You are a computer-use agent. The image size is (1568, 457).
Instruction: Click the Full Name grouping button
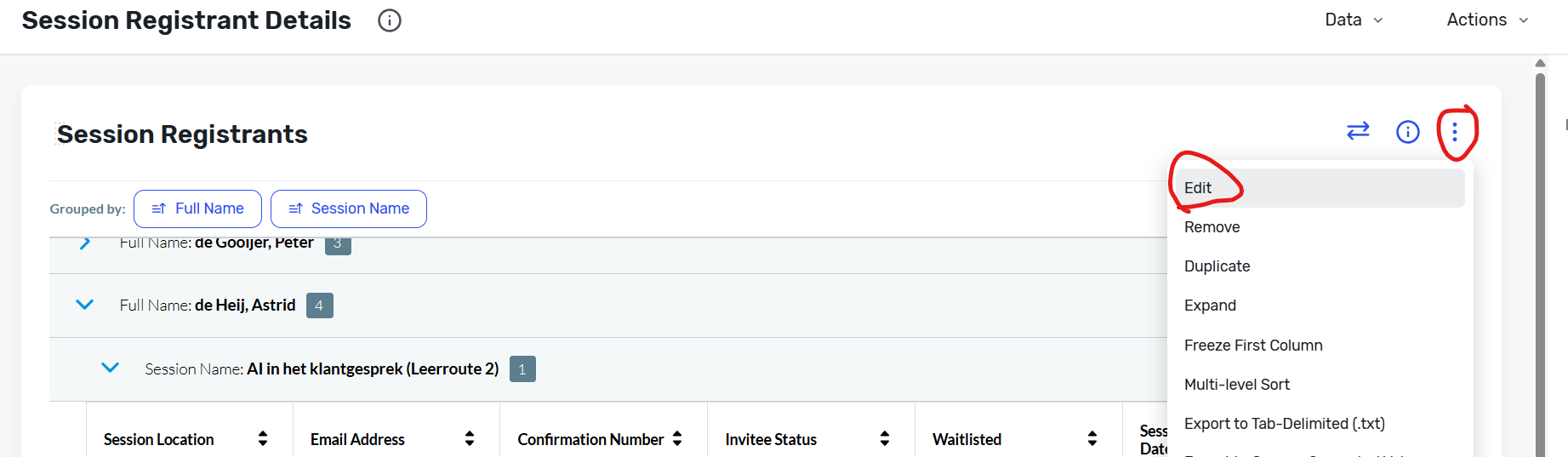(x=197, y=209)
